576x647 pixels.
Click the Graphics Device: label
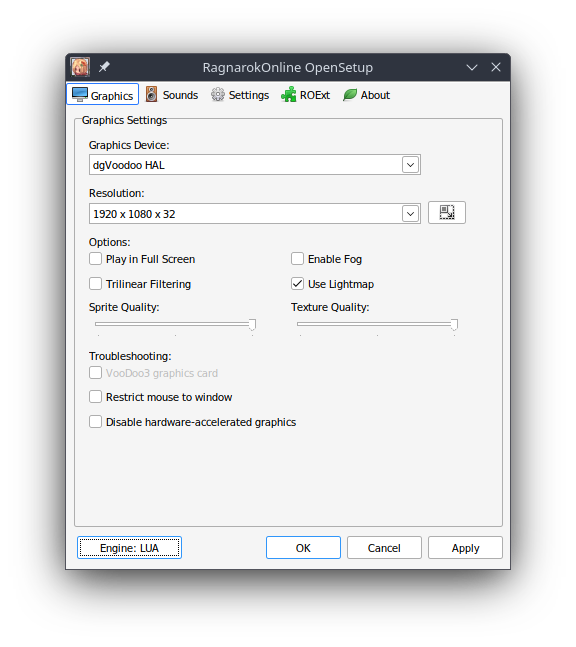point(129,145)
